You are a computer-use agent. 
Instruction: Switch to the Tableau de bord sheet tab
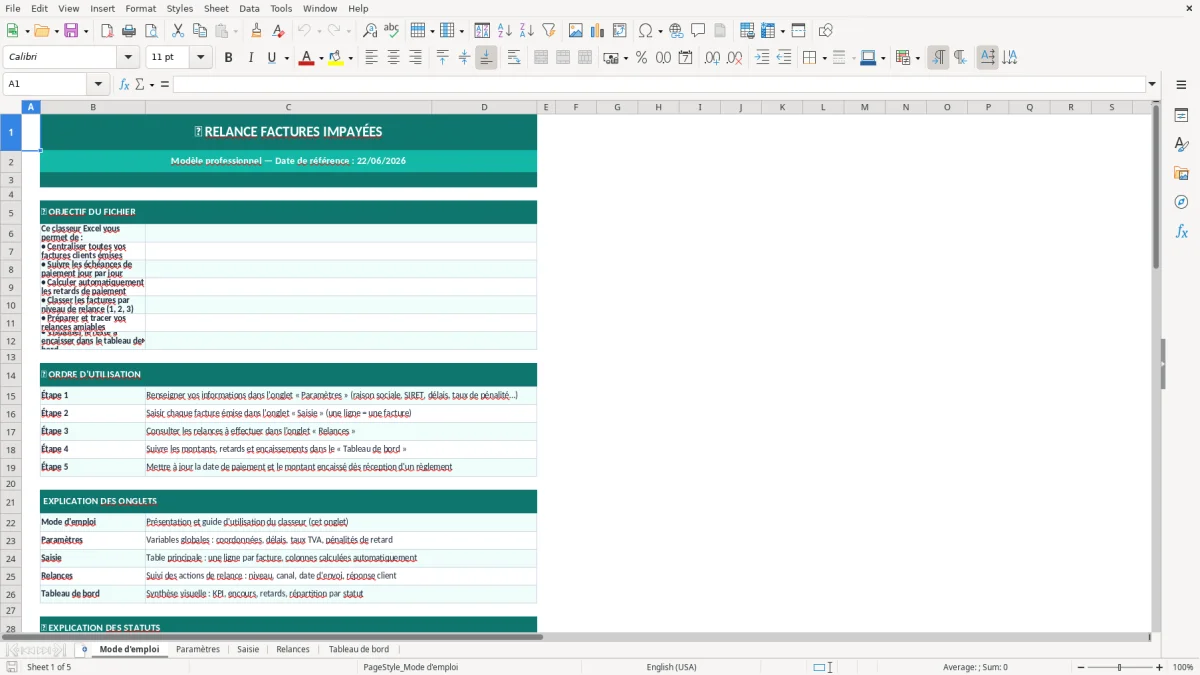359,649
